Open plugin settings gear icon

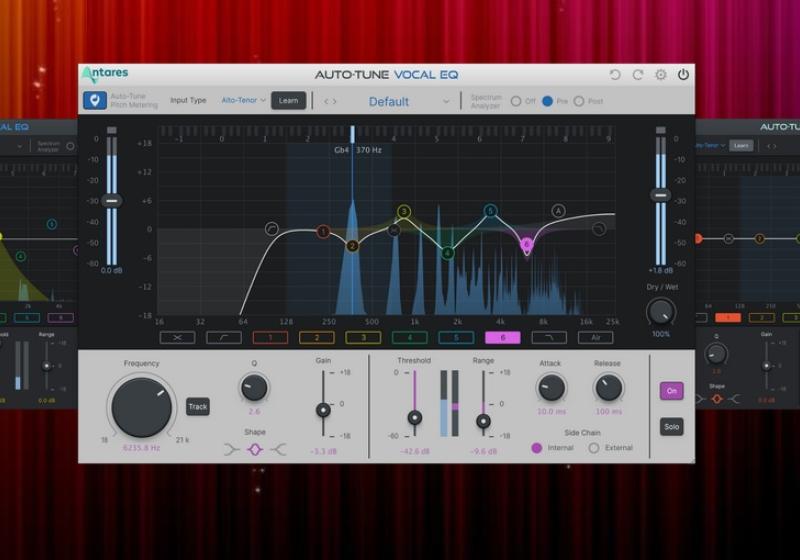tap(661, 75)
